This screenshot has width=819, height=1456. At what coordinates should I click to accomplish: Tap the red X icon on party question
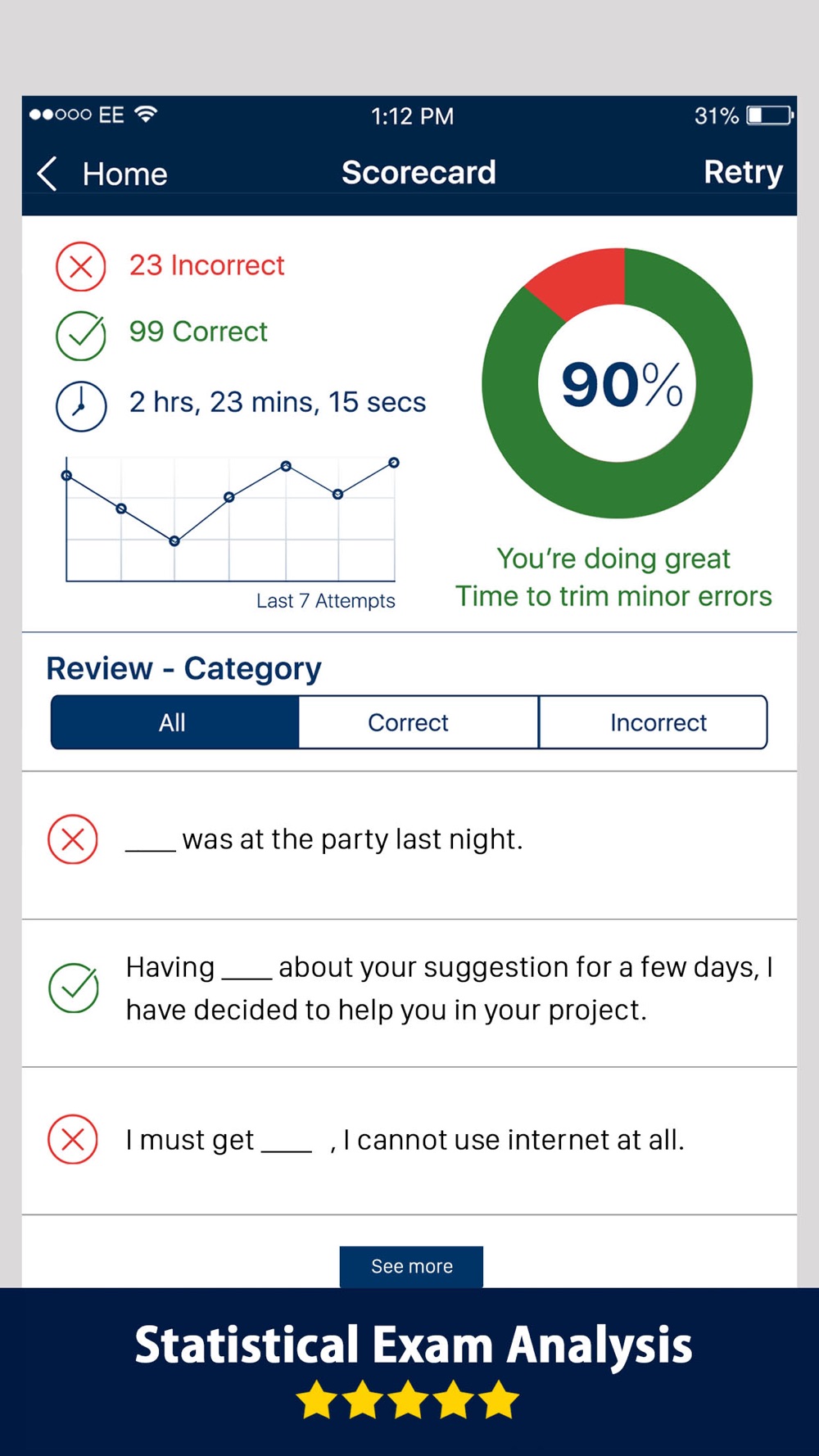coord(73,839)
